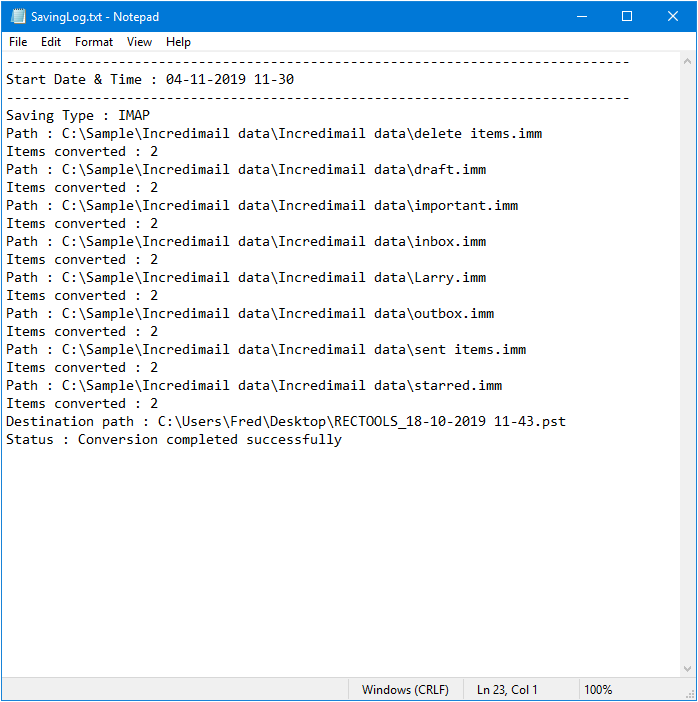This screenshot has width=698, height=702.
Task: Click the SavingLog.txt - Notepad title text
Action: click(x=95, y=17)
